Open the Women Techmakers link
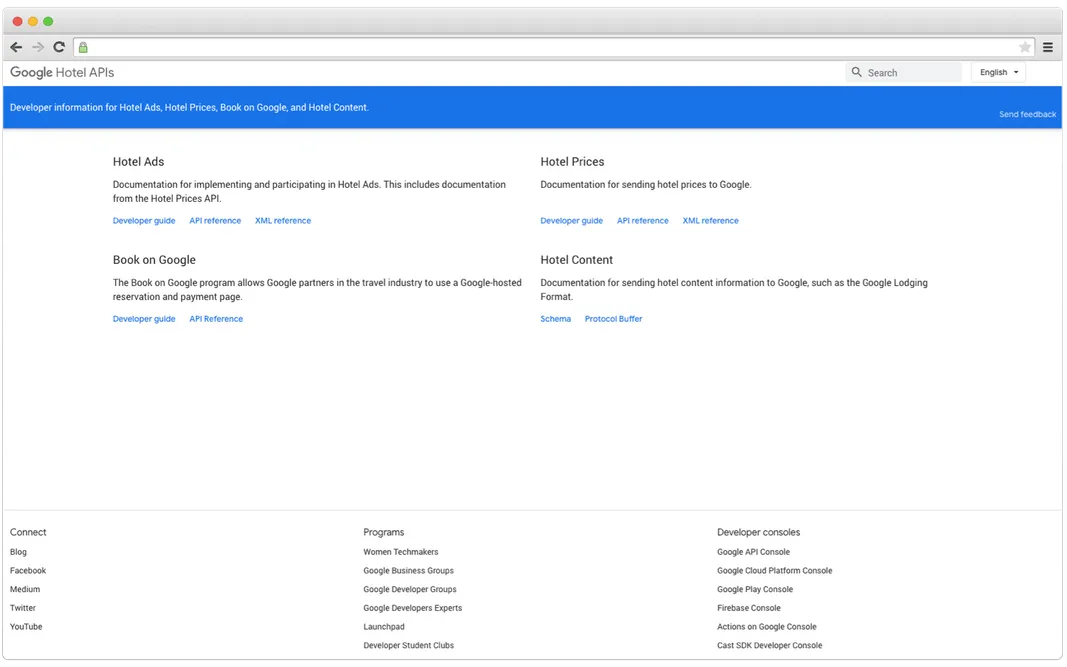Image resolution: width=1067 pixels, height=667 pixels. coord(401,552)
